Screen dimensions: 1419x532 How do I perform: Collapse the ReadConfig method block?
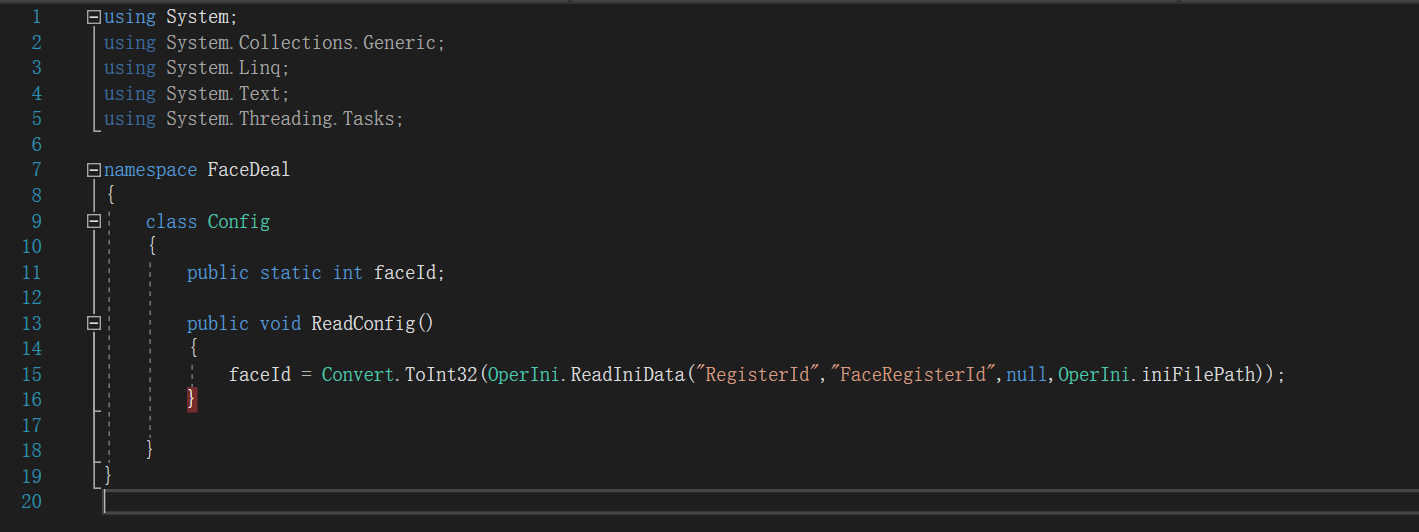94,323
